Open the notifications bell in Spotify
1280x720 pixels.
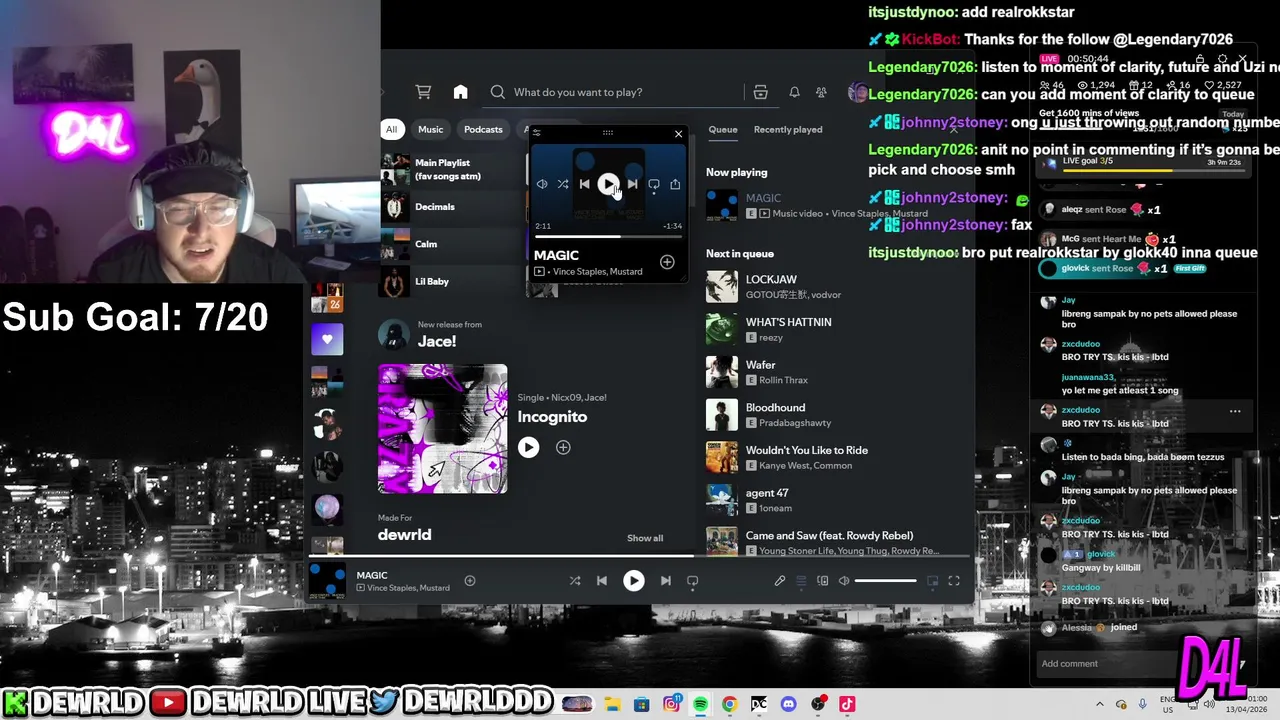point(794,92)
